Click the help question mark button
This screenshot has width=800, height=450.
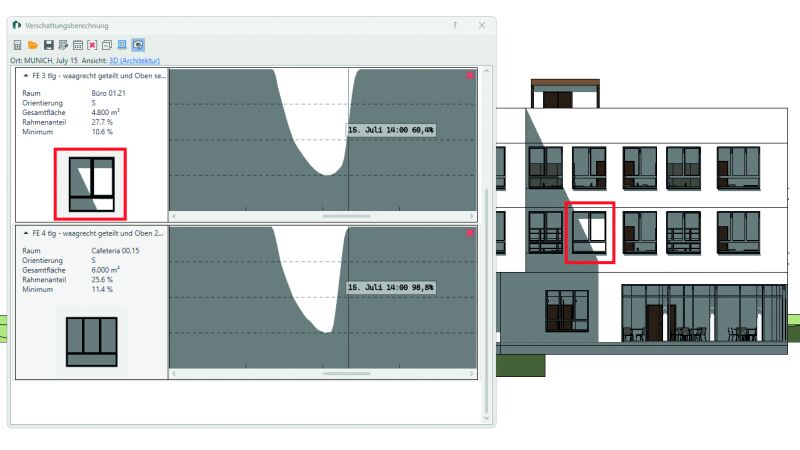tap(455, 24)
